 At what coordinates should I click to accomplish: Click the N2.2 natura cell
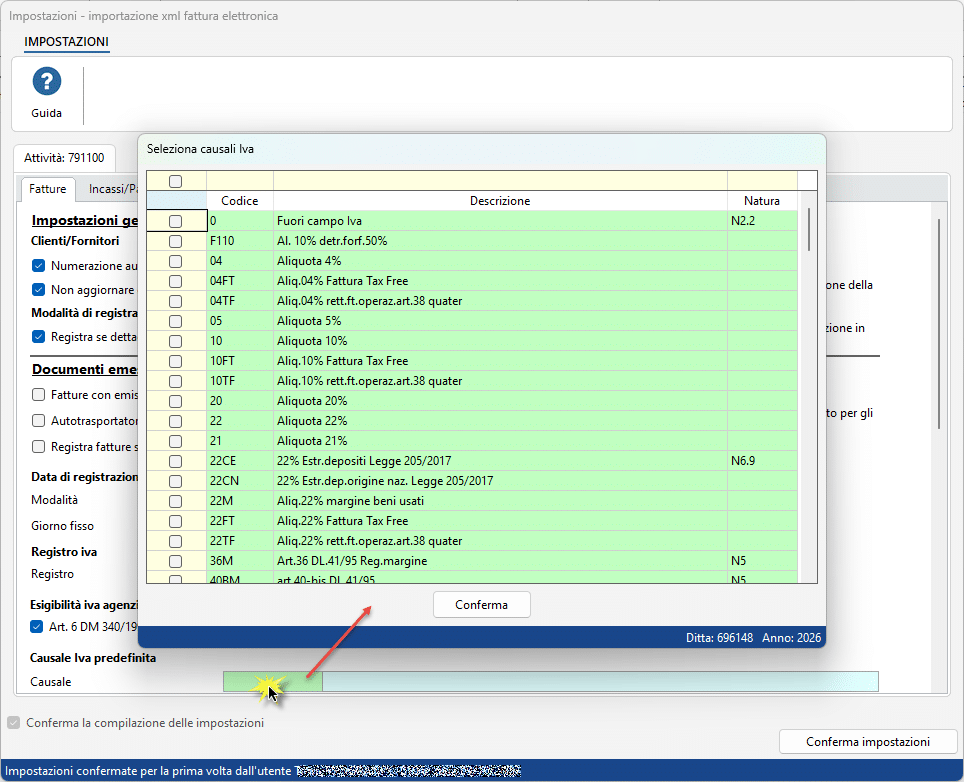762,221
